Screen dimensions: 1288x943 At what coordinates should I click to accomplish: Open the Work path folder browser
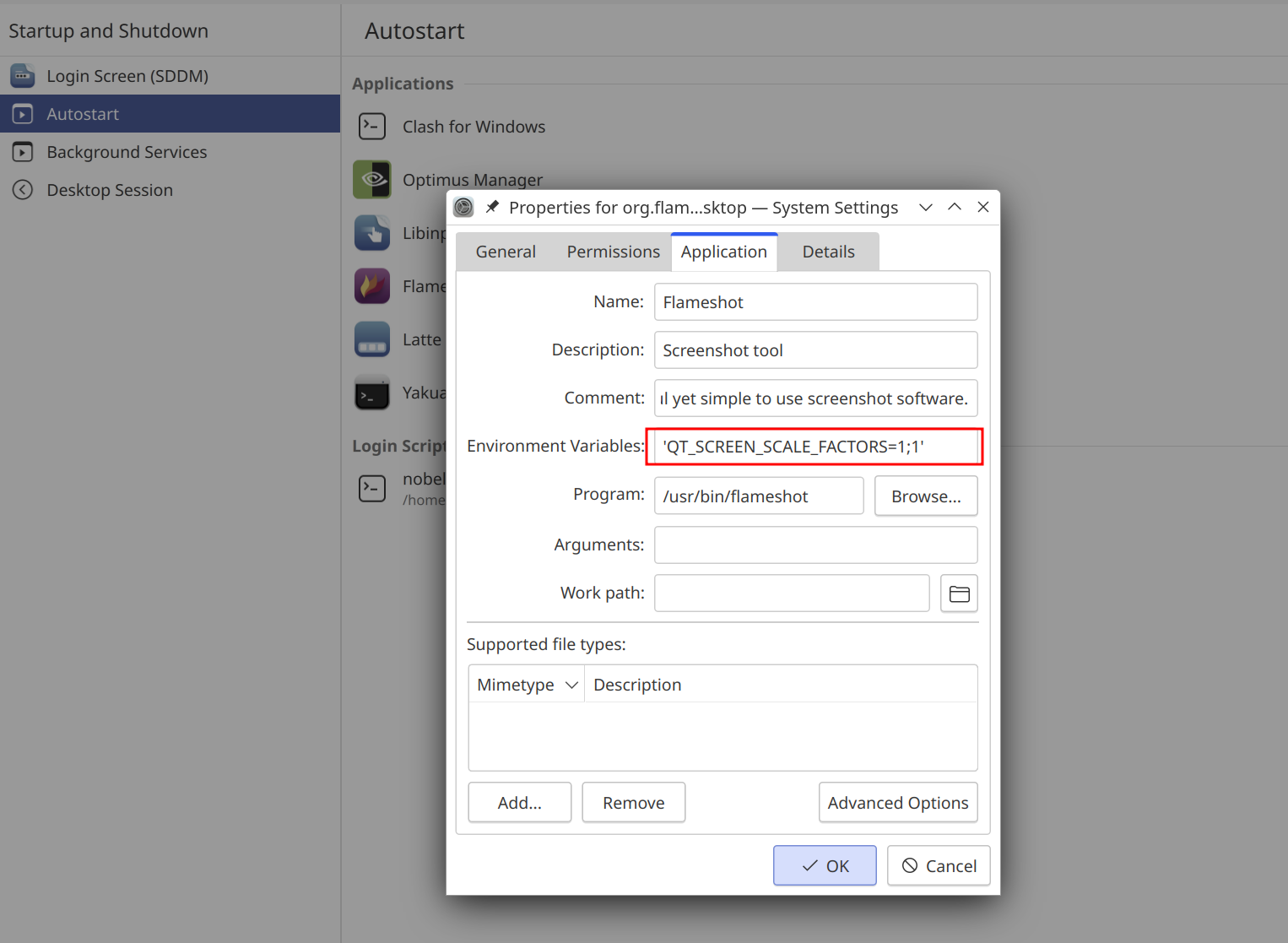959,593
